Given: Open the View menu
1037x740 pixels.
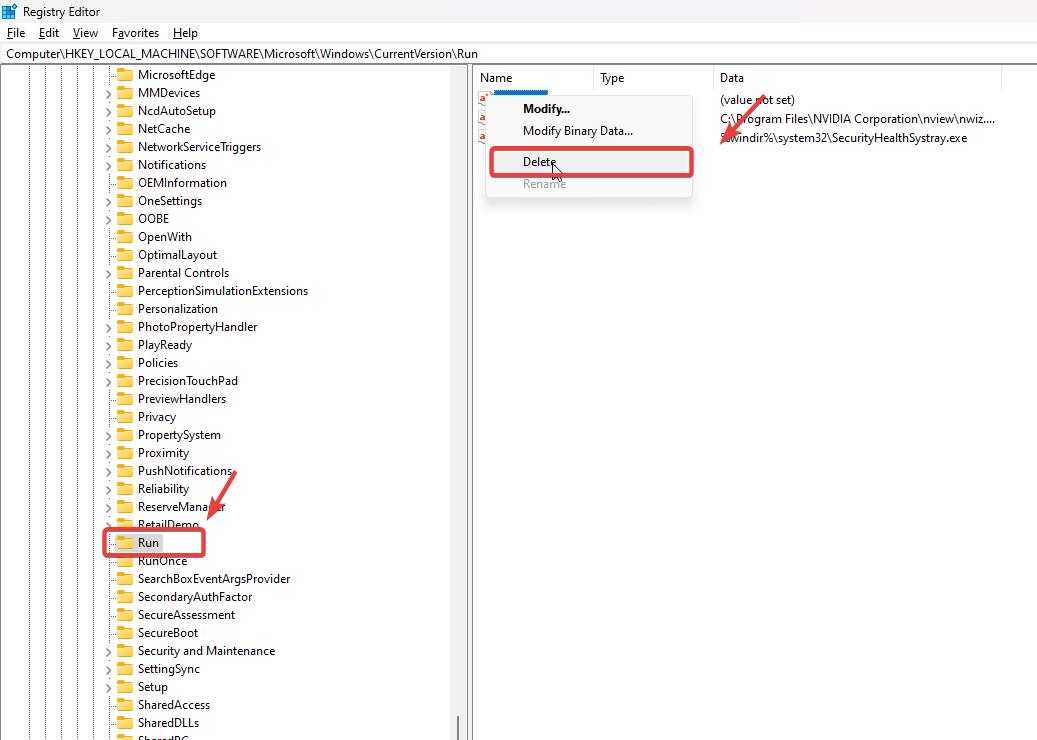Looking at the screenshot, I should [x=85, y=33].
